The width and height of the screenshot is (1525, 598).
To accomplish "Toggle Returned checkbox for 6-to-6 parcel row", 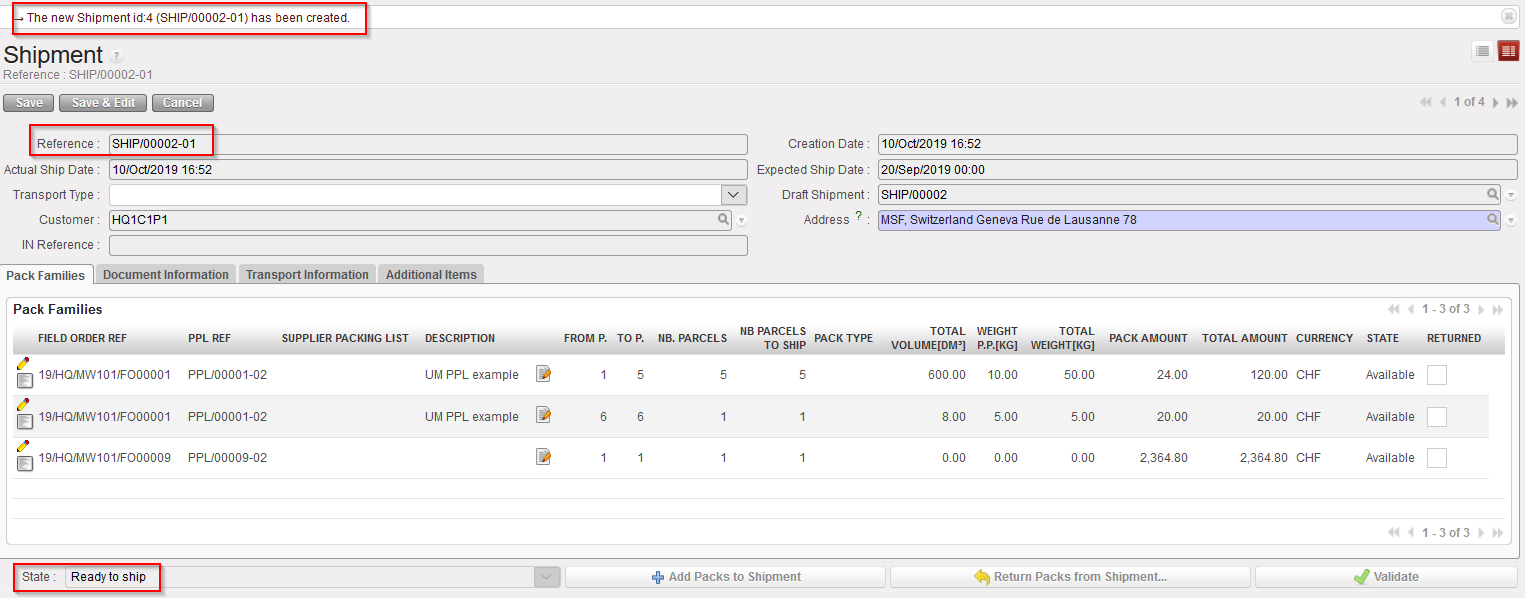I will pos(1436,417).
